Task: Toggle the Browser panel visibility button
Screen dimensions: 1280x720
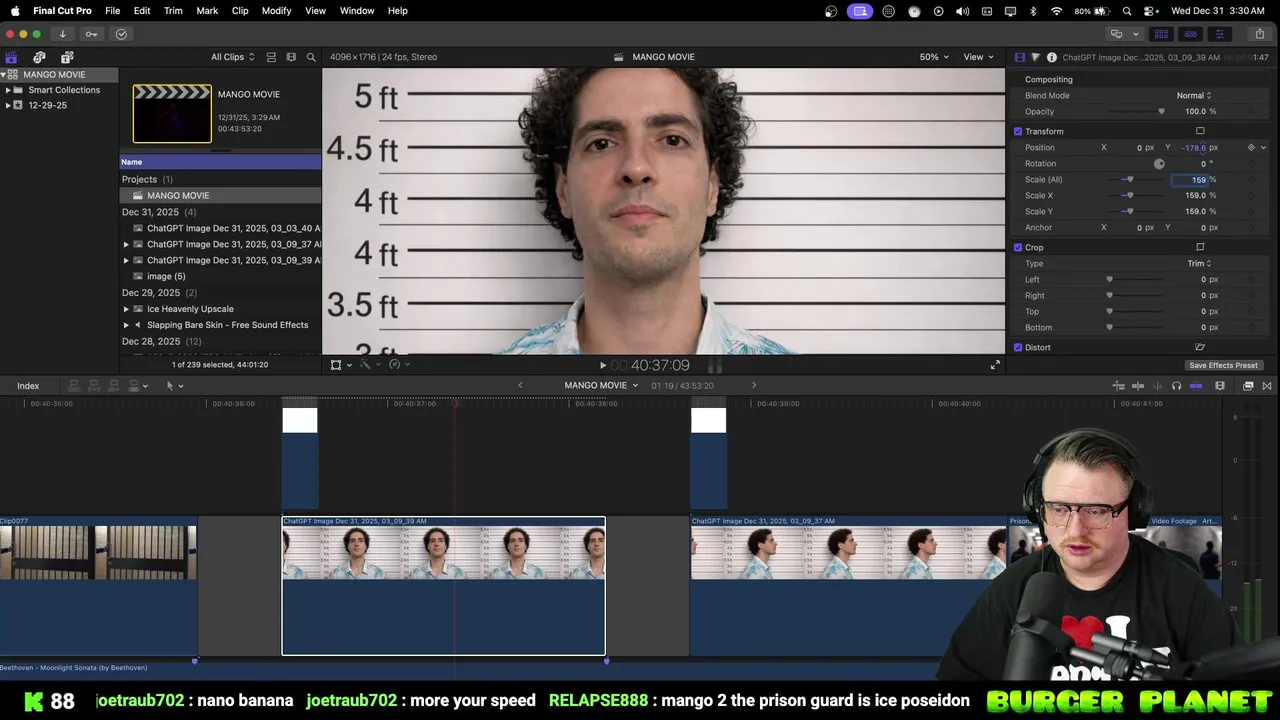Action: pyautogui.click(x=1161, y=34)
